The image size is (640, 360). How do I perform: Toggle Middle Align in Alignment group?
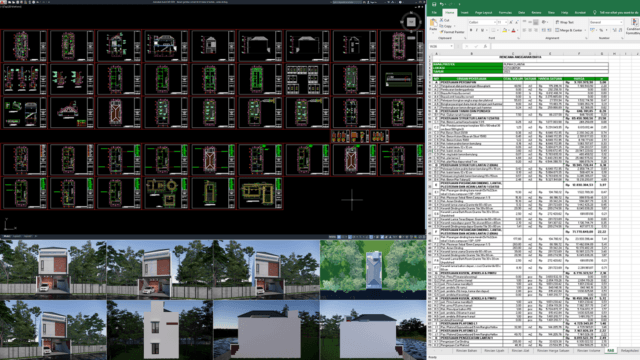coord(530,22)
